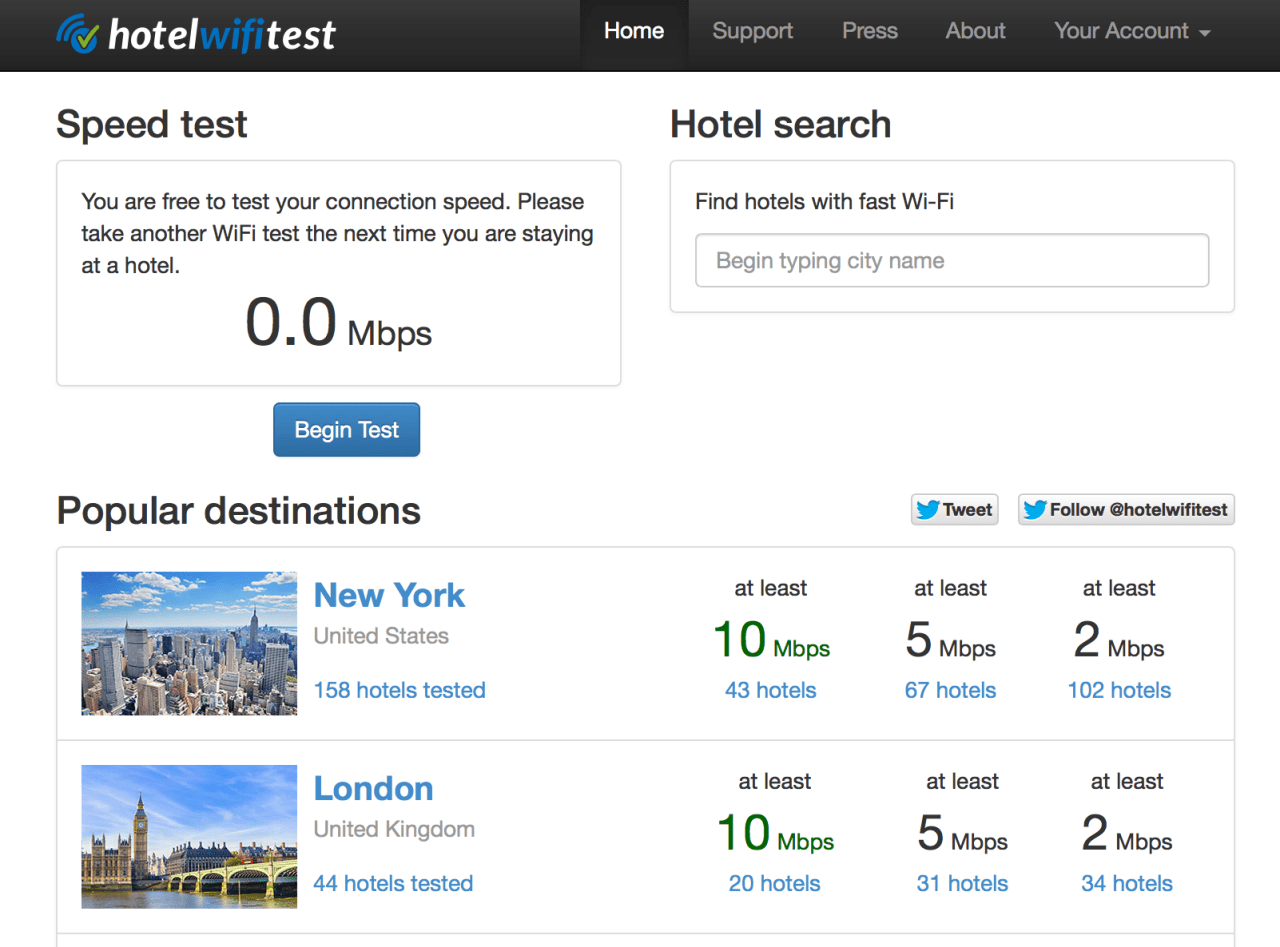
Task: Focus the city name search field
Action: click(x=952, y=261)
